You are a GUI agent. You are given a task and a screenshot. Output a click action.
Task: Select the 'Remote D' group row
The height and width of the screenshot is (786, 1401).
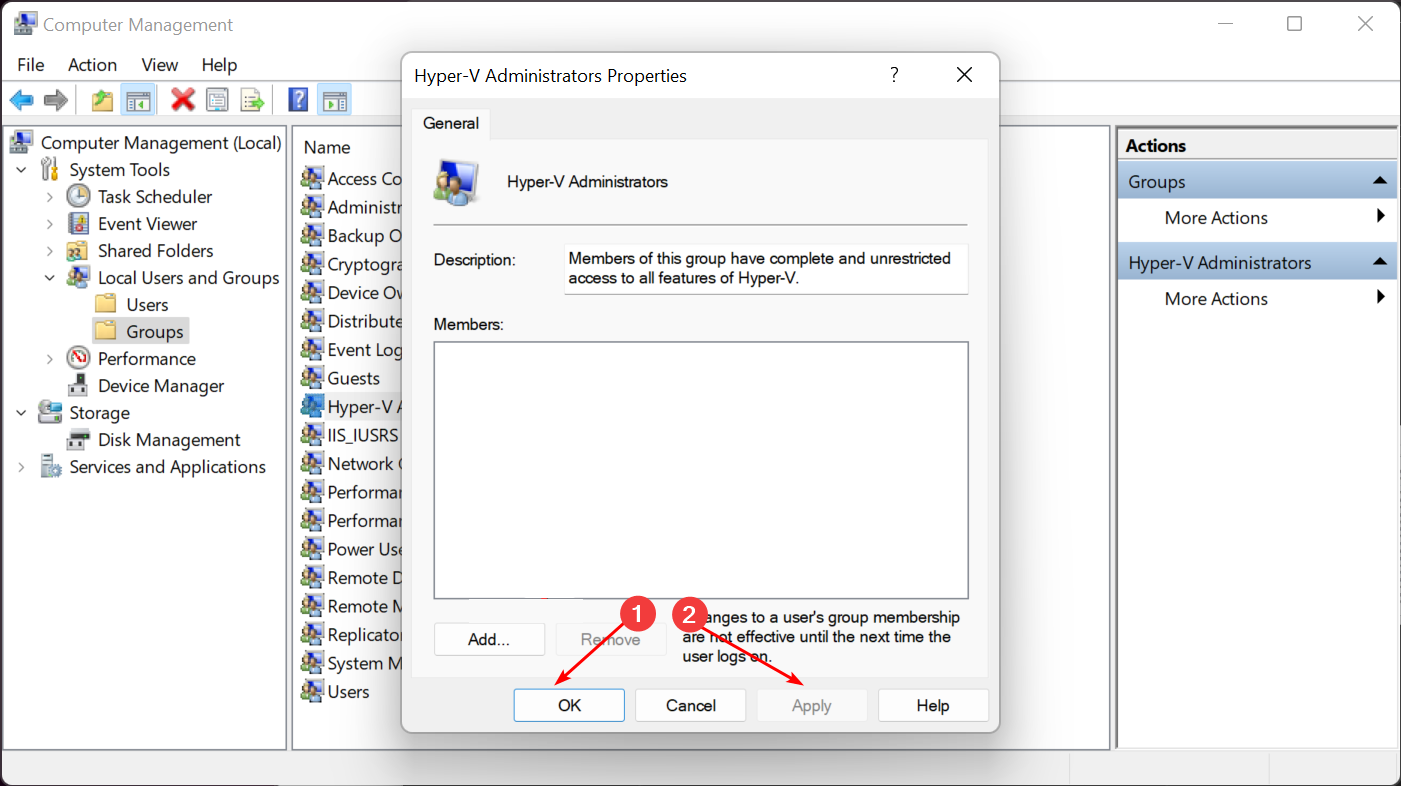[351, 578]
